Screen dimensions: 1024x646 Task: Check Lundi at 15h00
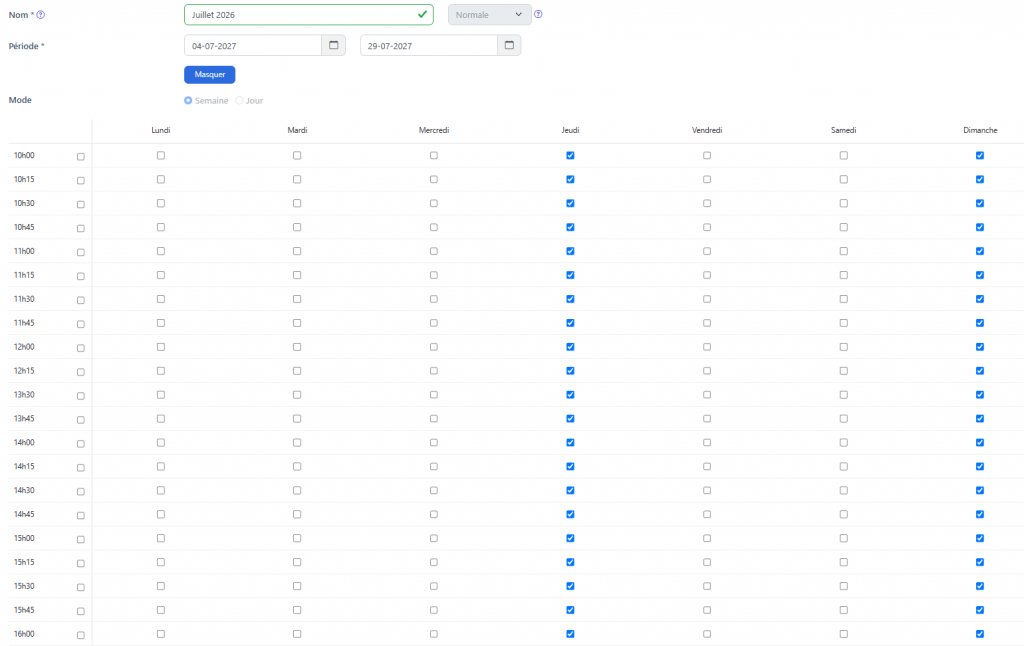(x=161, y=538)
